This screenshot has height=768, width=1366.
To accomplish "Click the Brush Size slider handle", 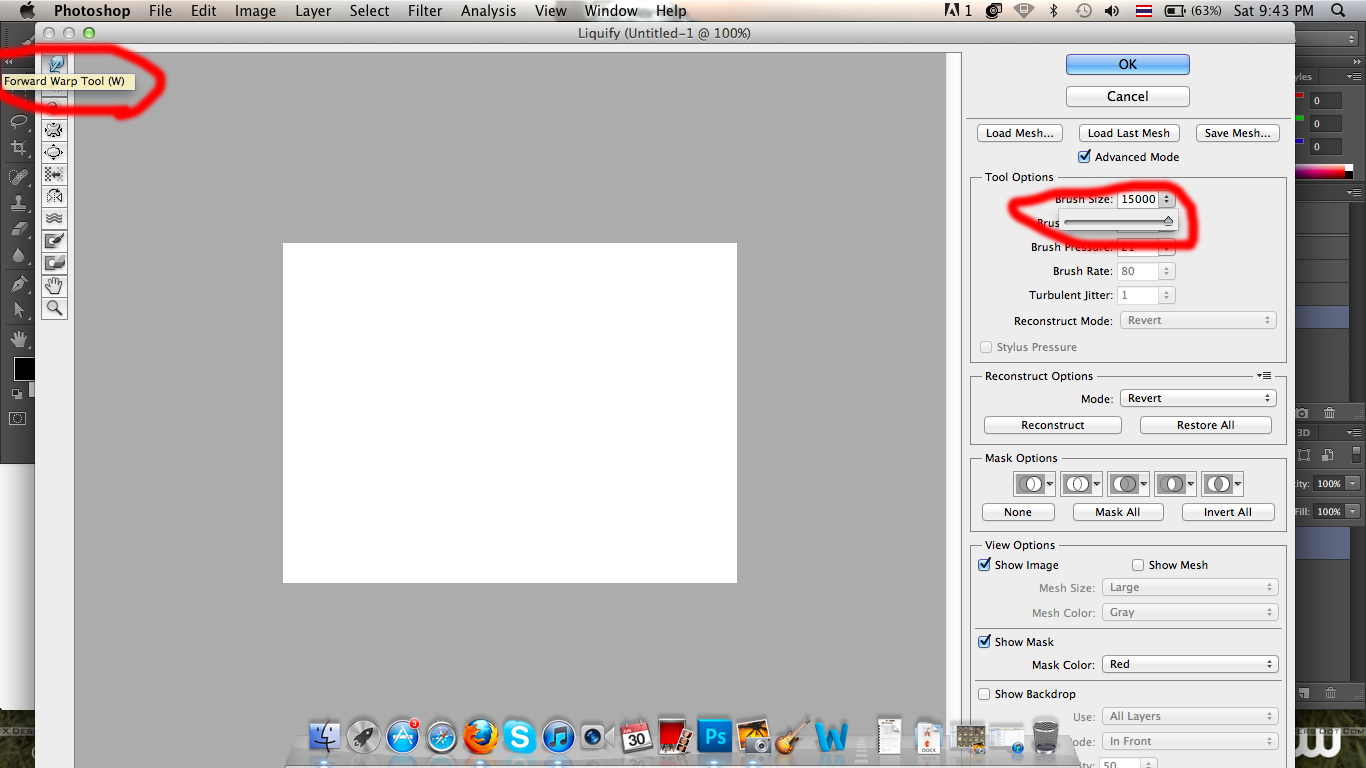I will tap(1167, 220).
